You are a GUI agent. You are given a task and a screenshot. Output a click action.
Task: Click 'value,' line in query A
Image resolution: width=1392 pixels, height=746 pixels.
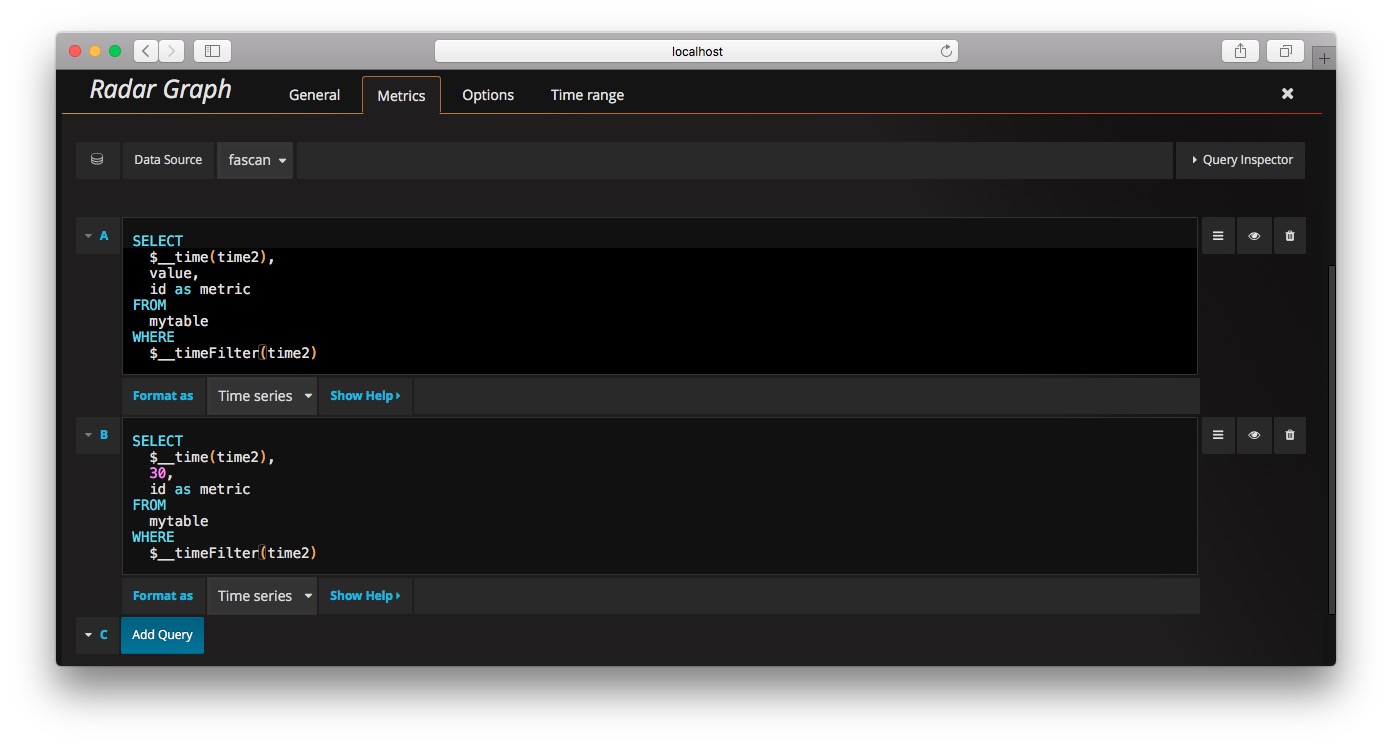coord(175,273)
